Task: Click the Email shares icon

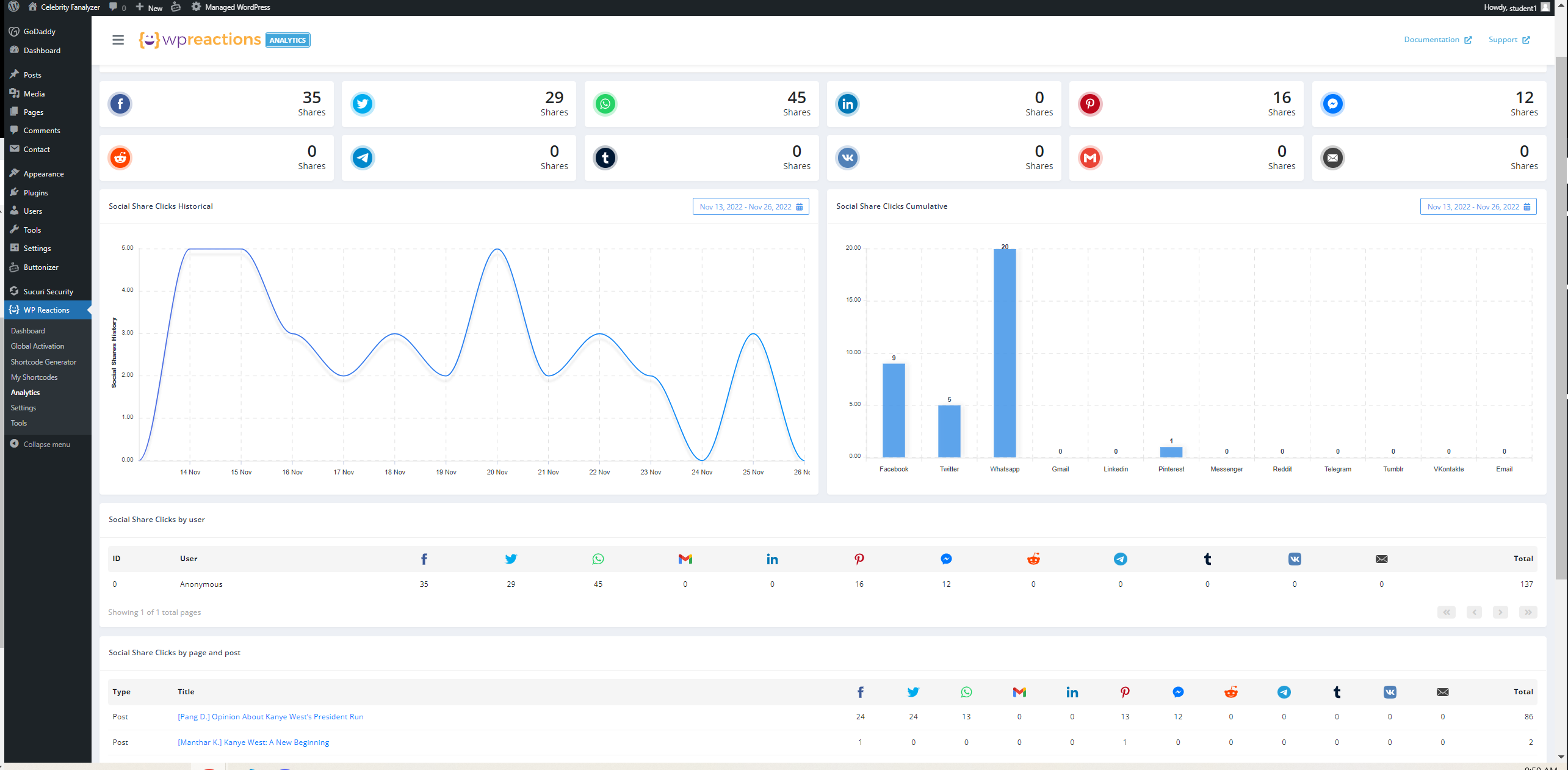Action: click(1332, 158)
